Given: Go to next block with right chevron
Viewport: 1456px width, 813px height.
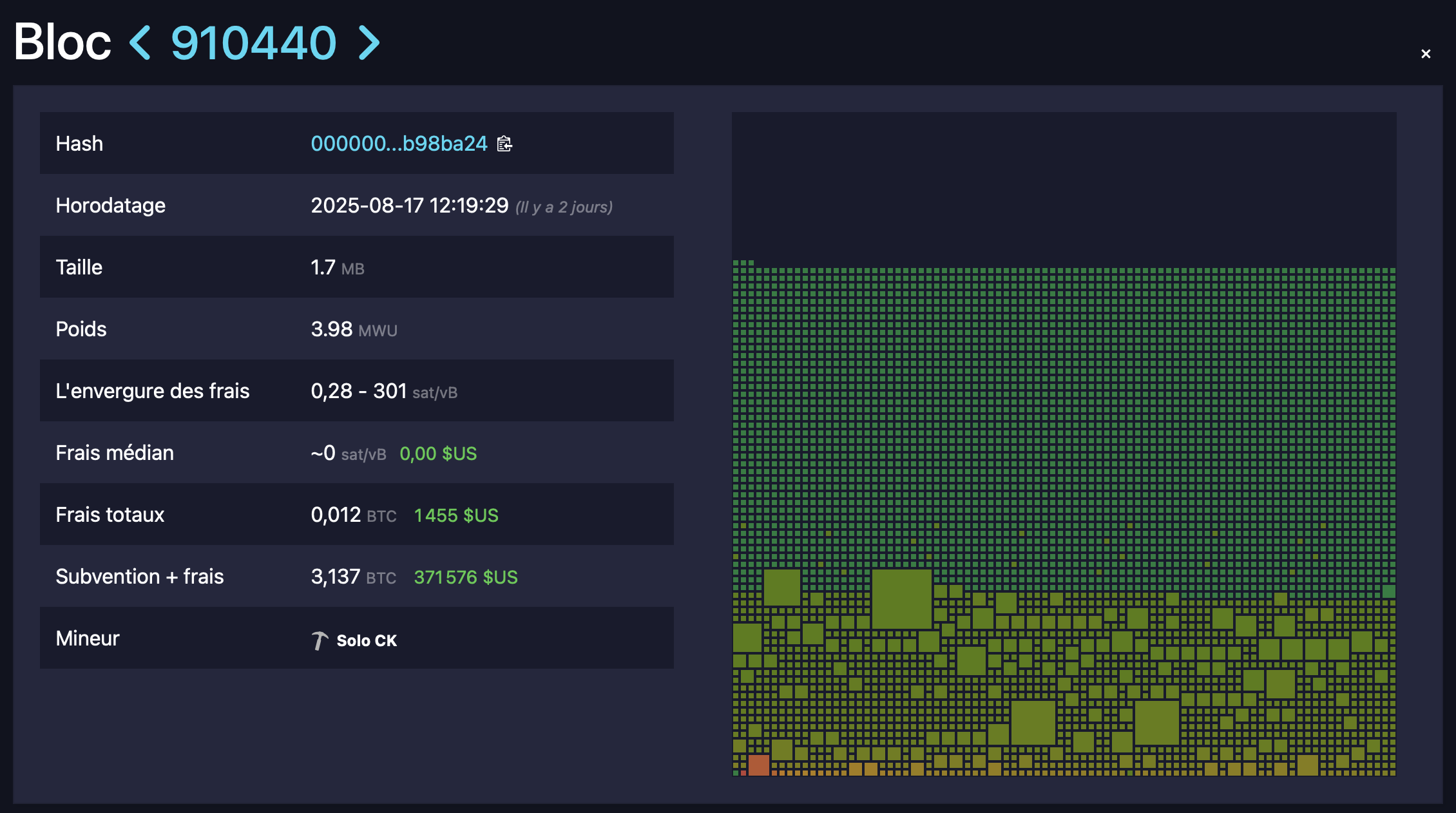Looking at the screenshot, I should (x=369, y=43).
